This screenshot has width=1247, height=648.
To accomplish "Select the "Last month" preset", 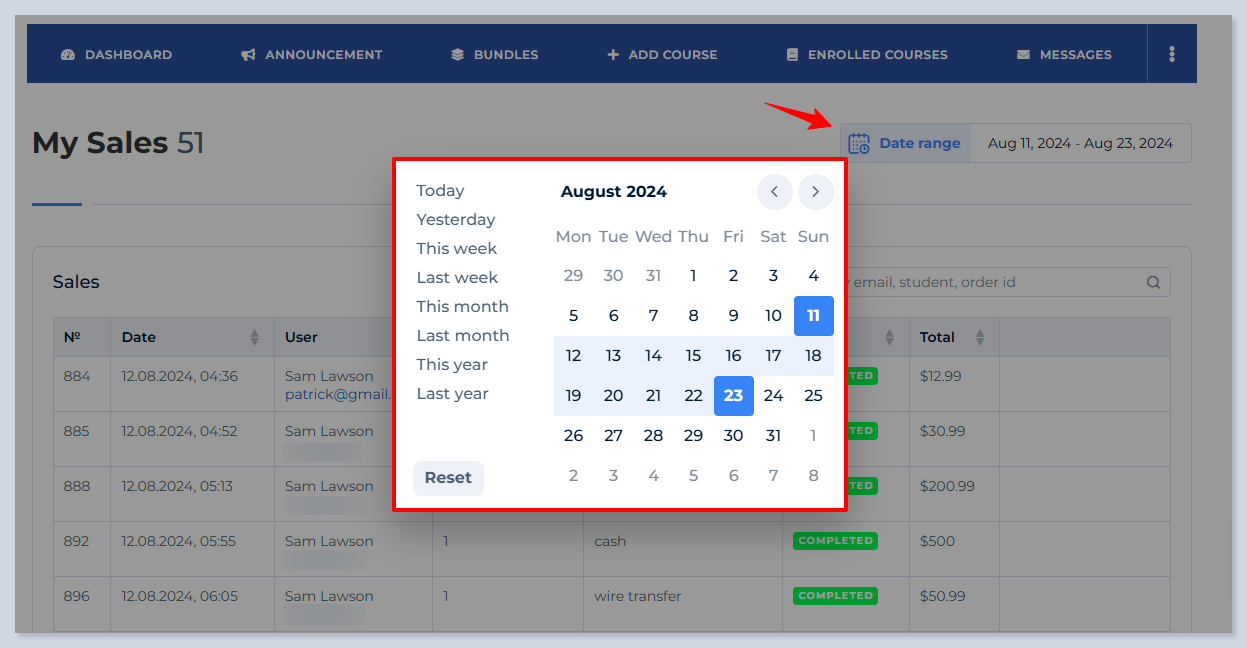I will tap(463, 336).
